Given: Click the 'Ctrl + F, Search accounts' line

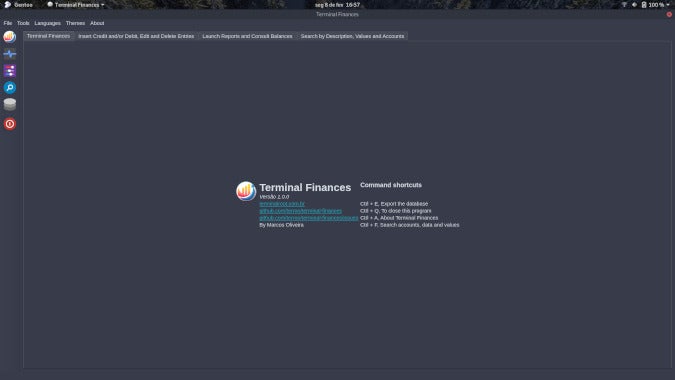Looking at the screenshot, I should (x=409, y=225).
